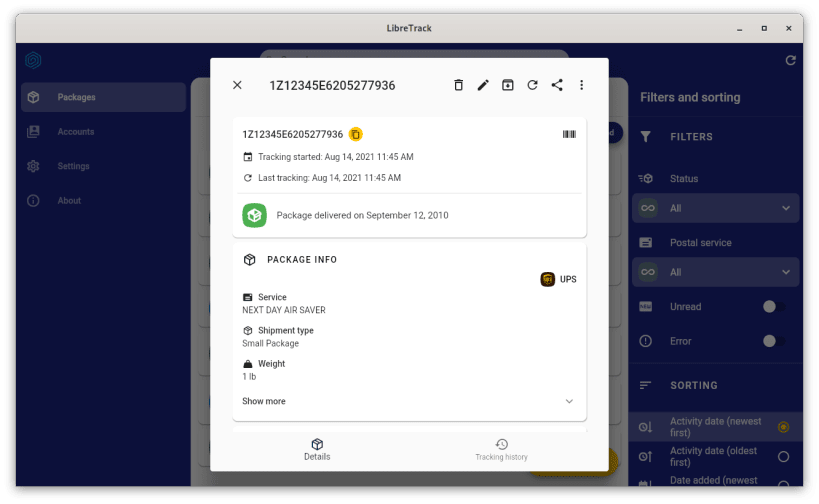The height and width of the screenshot is (504, 819).
Task: Click the refresh icon in the top-right corner
Action: coord(790,60)
